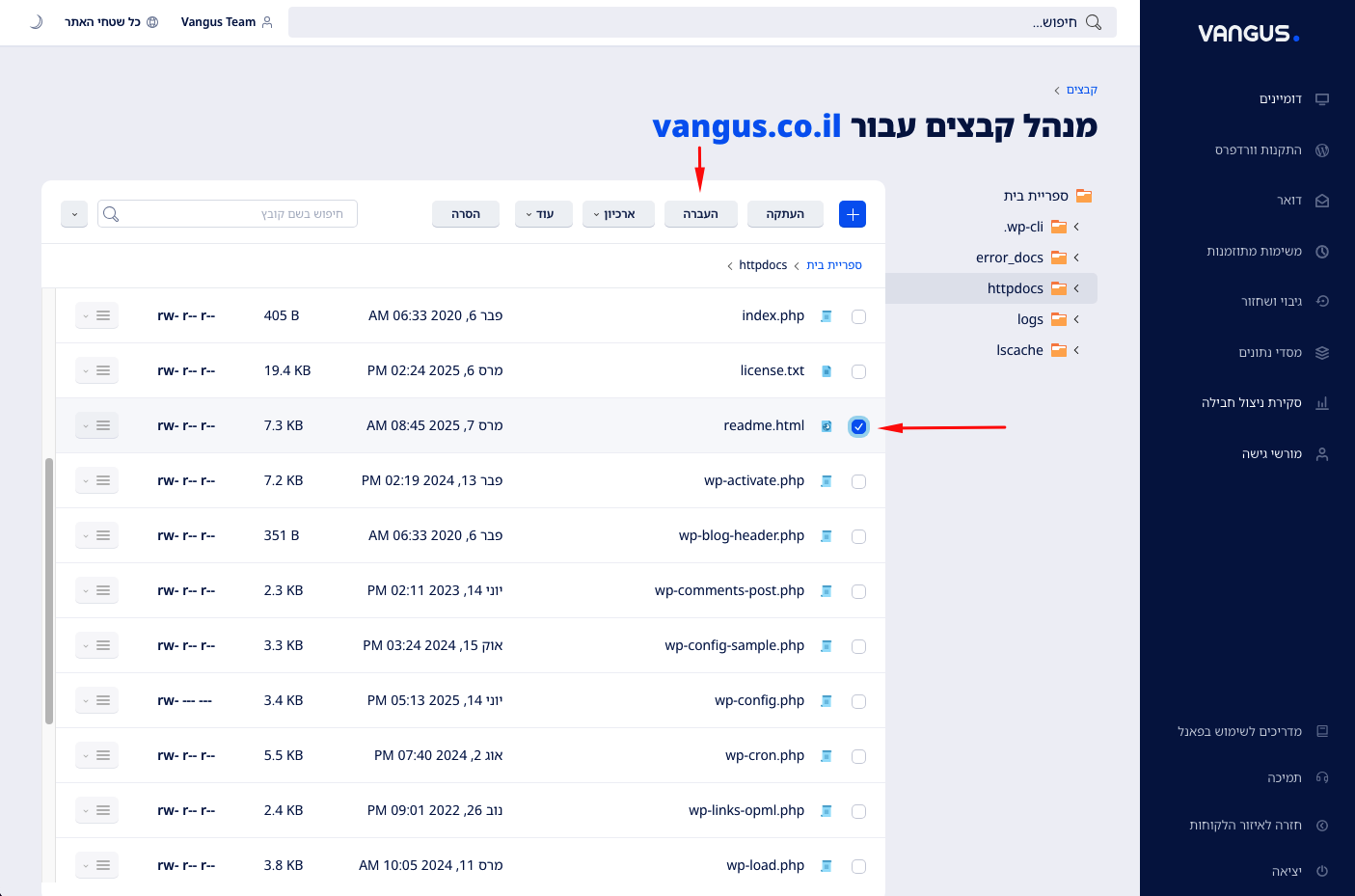Check the box for license.txt

click(x=858, y=371)
